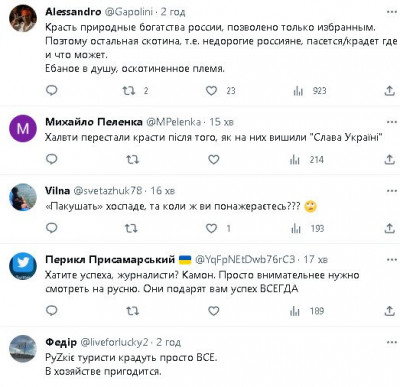The height and width of the screenshot is (387, 400).
Task: Retweet Михайло Пеленка's tweet
Action: coord(132,160)
